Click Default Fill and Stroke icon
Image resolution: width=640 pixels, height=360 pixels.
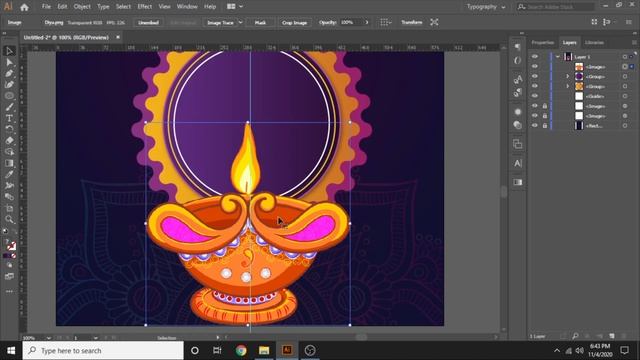(x=5, y=231)
